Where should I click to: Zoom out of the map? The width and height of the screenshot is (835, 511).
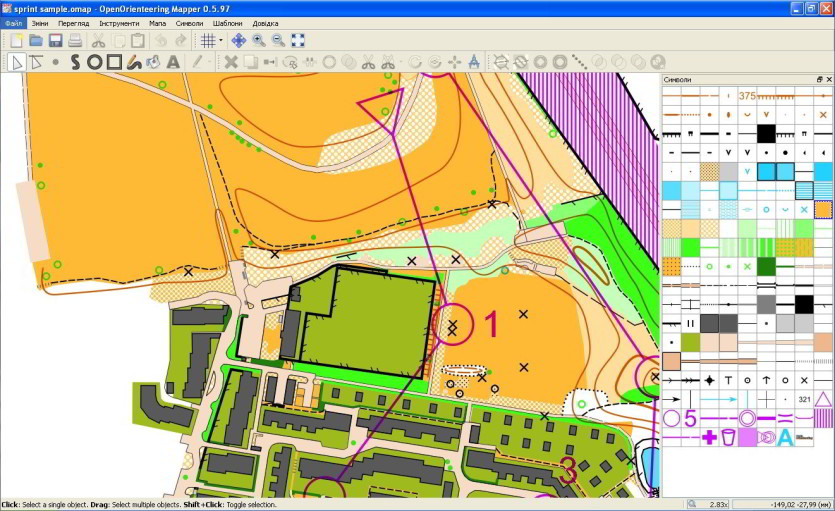point(278,40)
